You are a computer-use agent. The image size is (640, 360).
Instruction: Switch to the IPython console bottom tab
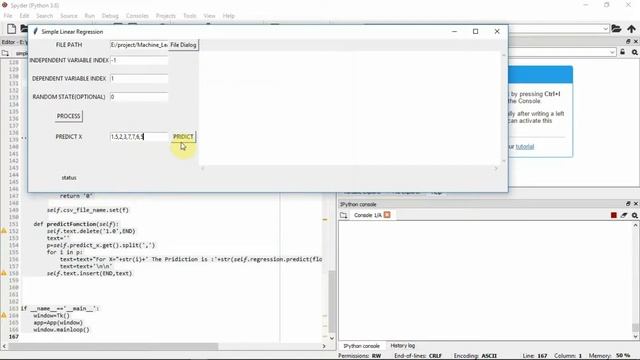coord(361,346)
